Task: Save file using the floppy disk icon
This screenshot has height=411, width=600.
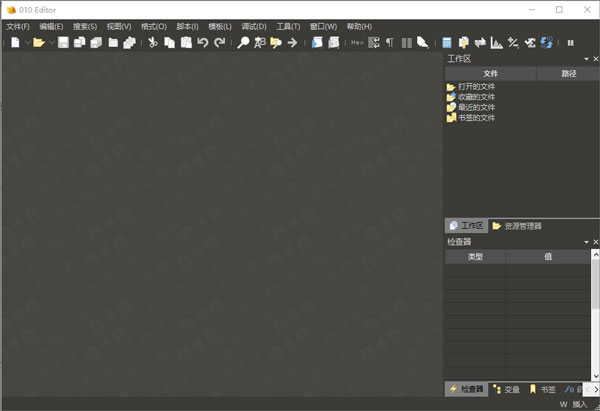Action: [x=63, y=42]
